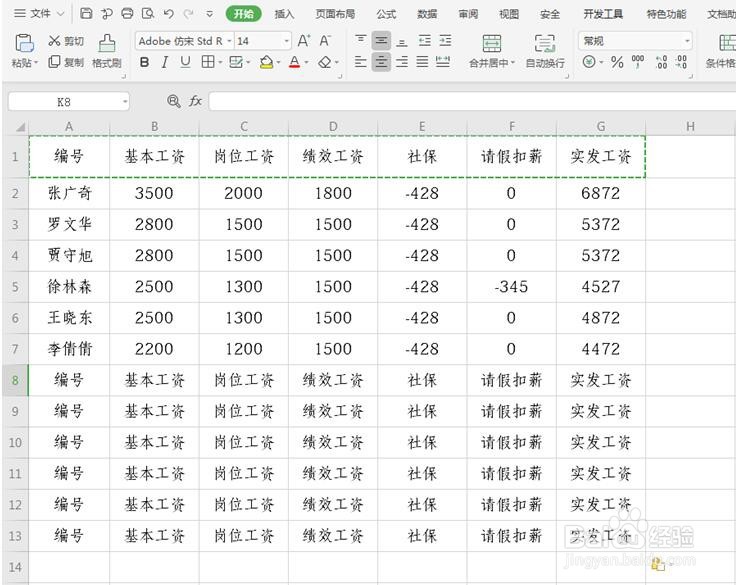Click into the formula bar input
The image size is (736, 585).
[x=472, y=101]
